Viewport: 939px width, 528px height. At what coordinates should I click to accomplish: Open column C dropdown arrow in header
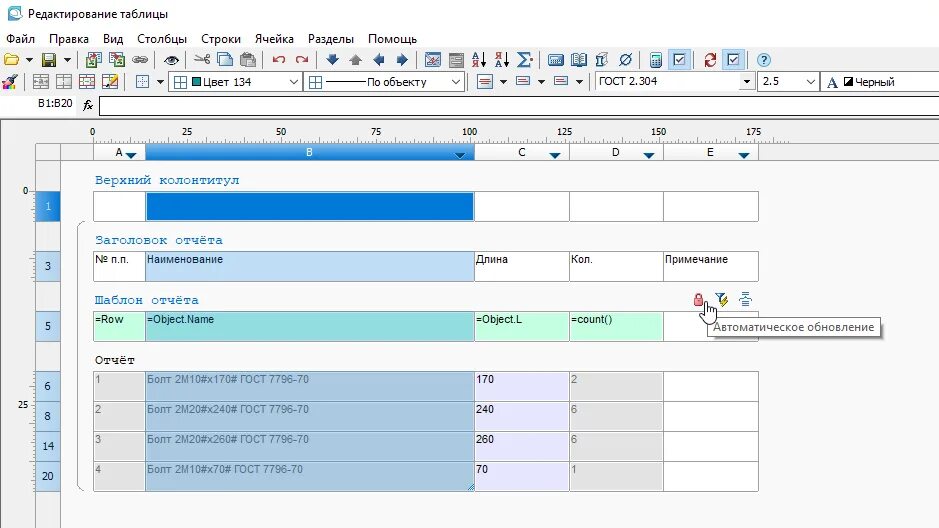pos(555,155)
